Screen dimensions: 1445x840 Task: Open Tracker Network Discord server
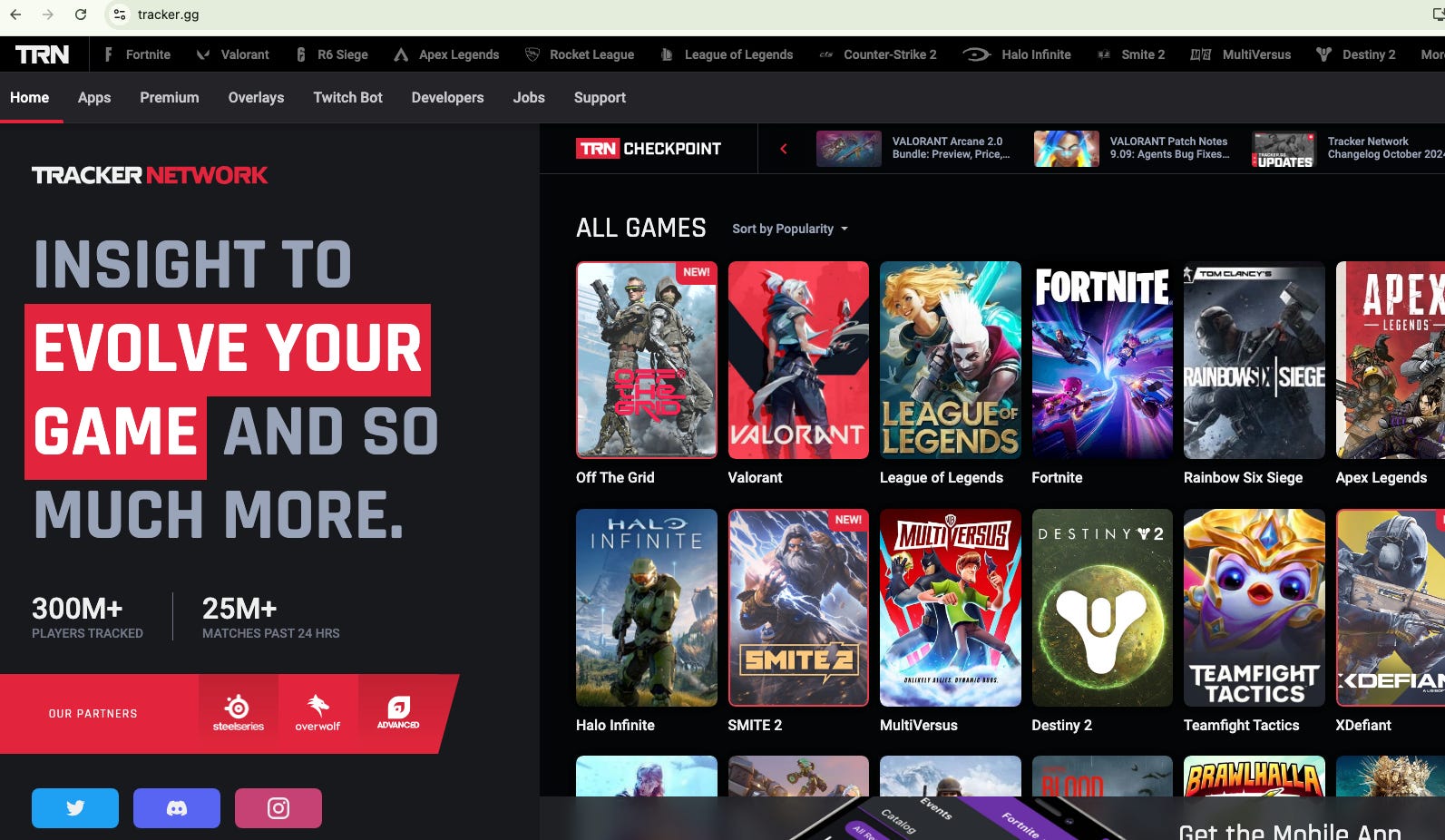click(x=177, y=808)
